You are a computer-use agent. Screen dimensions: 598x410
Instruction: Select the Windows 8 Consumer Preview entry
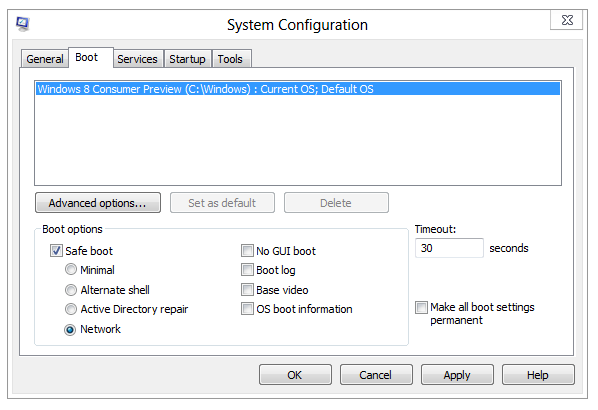(x=298, y=89)
